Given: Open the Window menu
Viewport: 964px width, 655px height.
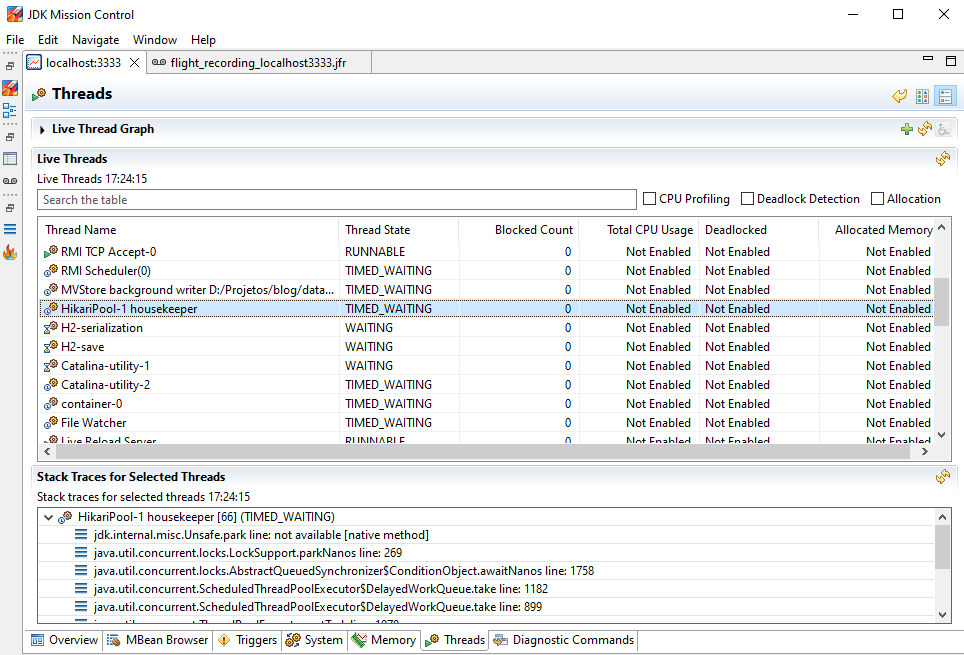Looking at the screenshot, I should click(155, 40).
